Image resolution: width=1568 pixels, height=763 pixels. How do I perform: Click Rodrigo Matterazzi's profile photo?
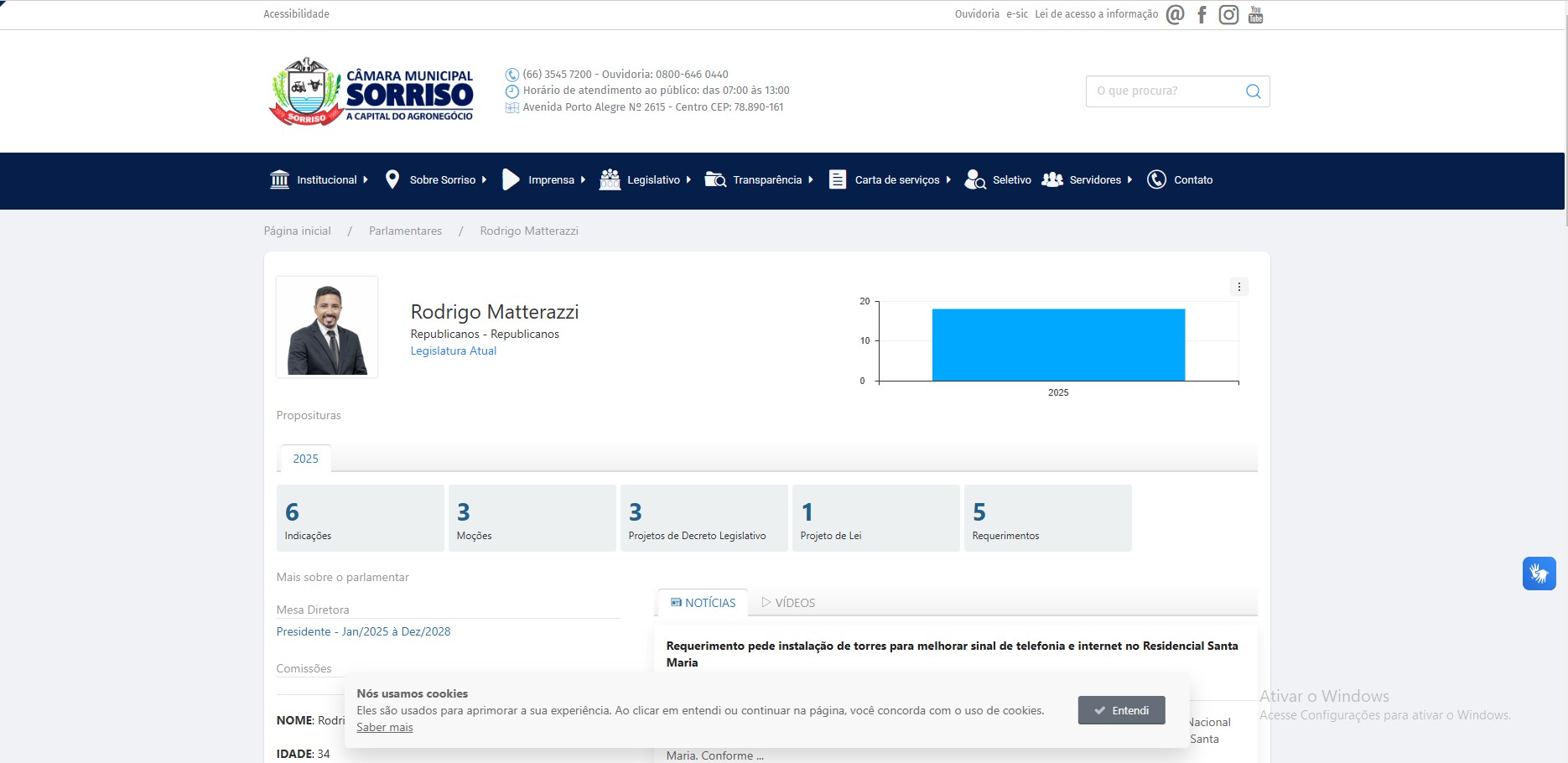click(327, 327)
